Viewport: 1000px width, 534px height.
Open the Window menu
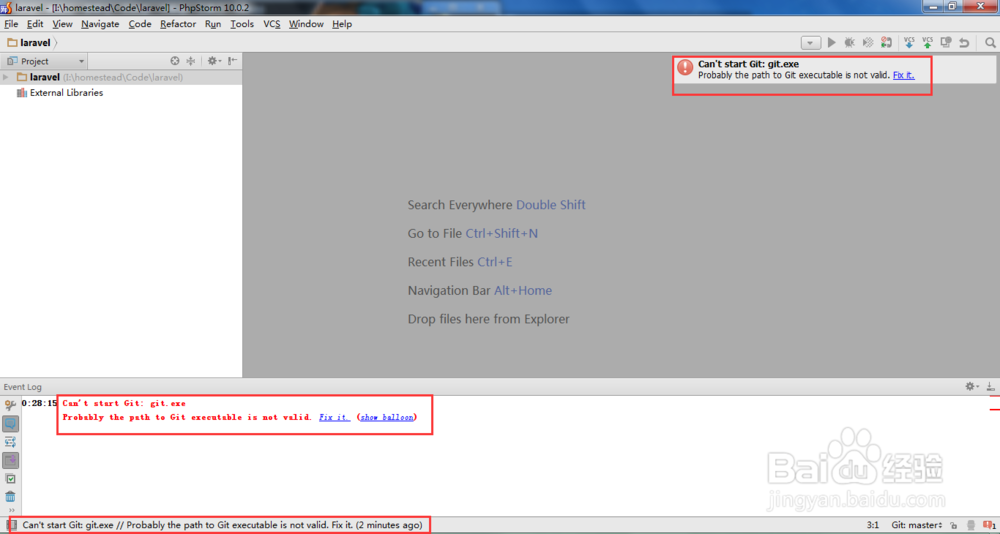(306, 24)
